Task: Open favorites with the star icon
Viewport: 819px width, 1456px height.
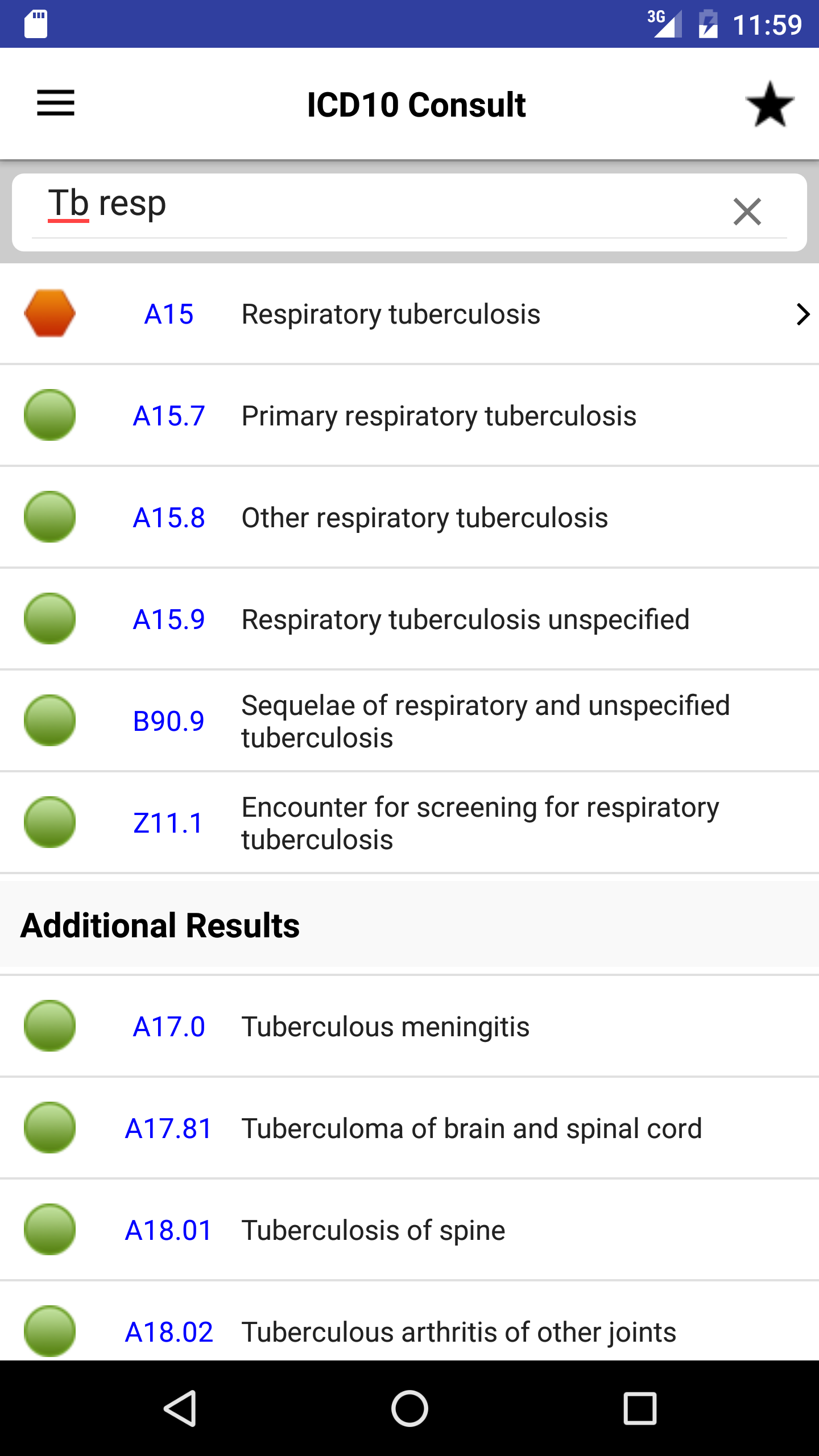Action: (x=770, y=104)
